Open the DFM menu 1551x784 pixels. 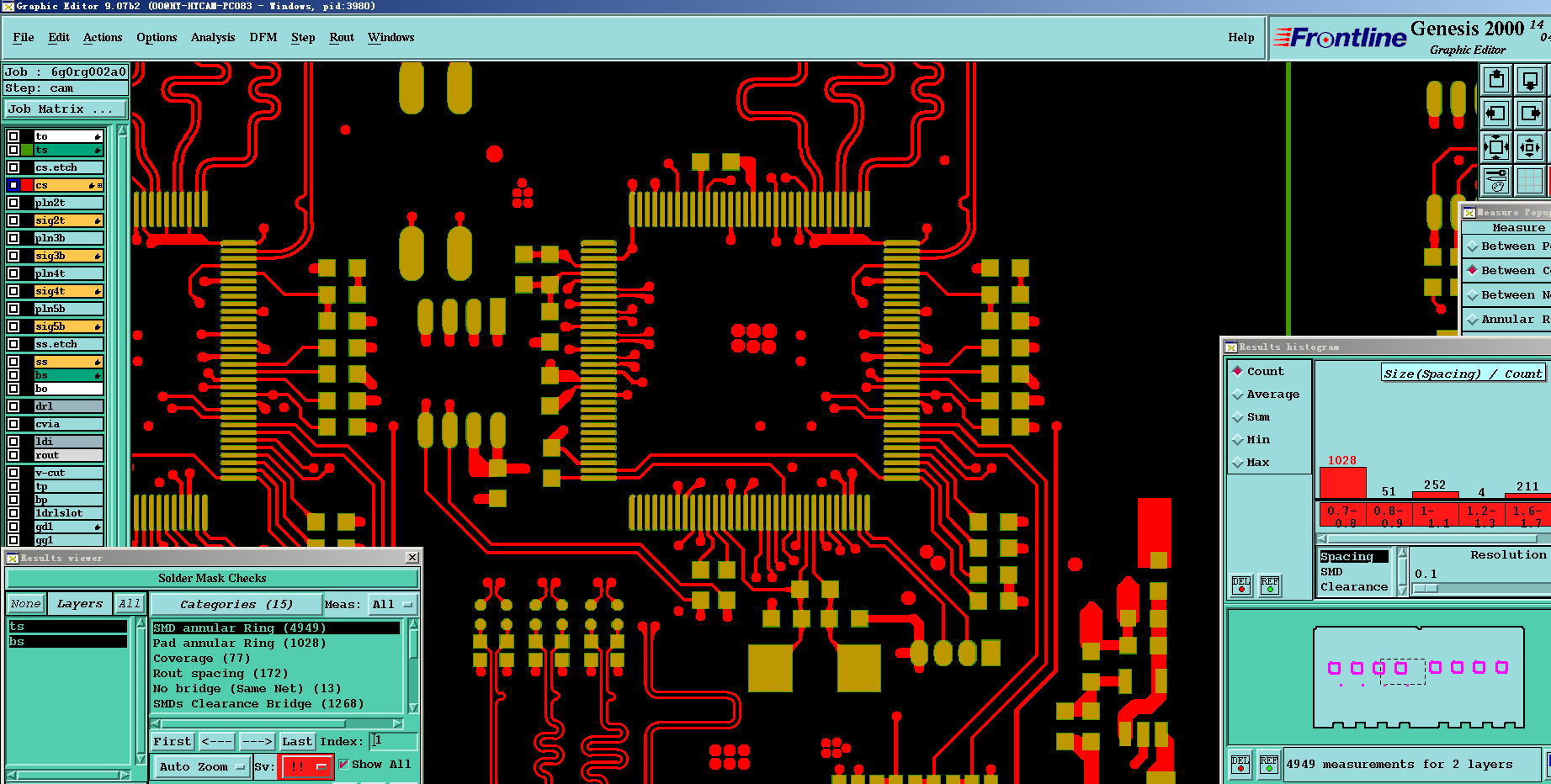point(263,37)
